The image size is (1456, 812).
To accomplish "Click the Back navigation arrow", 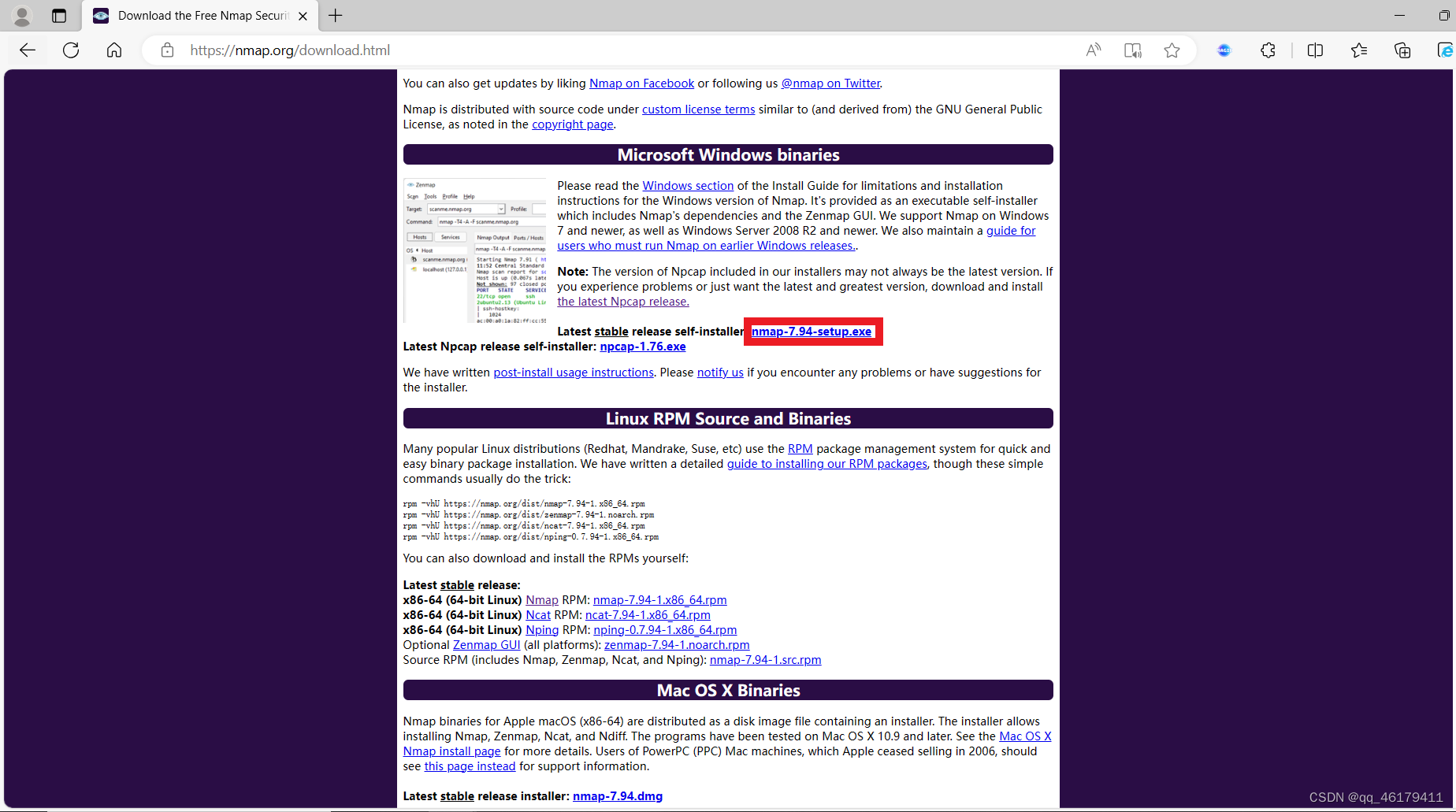I will click(x=27, y=50).
